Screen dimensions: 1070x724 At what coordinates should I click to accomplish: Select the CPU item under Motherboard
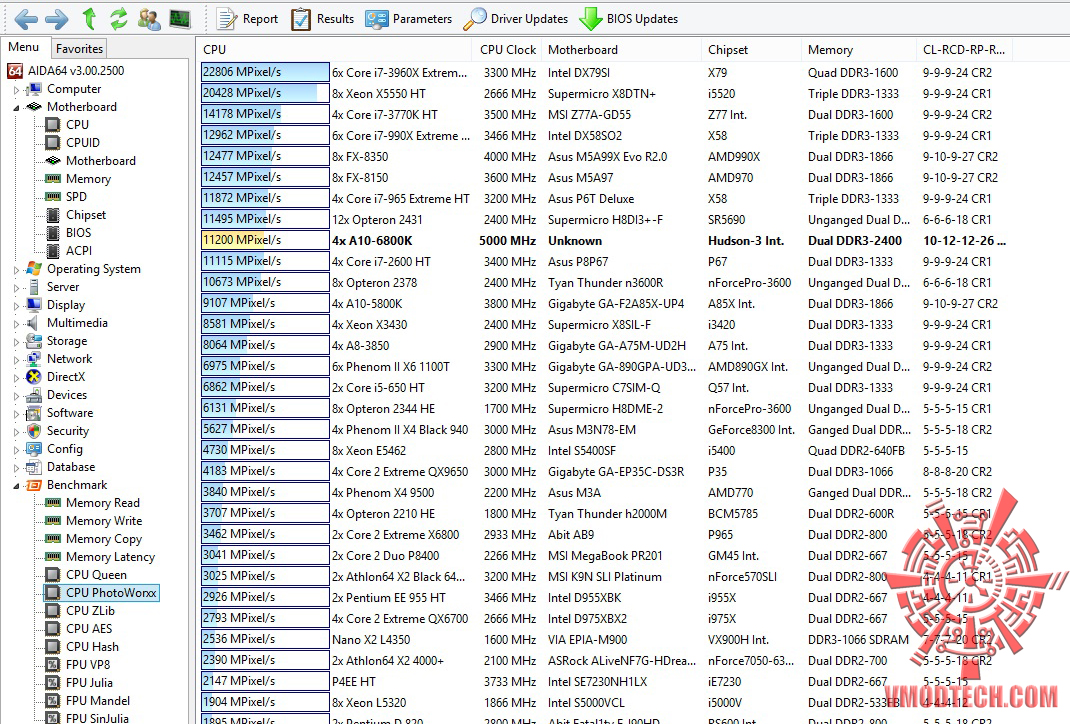[77, 124]
